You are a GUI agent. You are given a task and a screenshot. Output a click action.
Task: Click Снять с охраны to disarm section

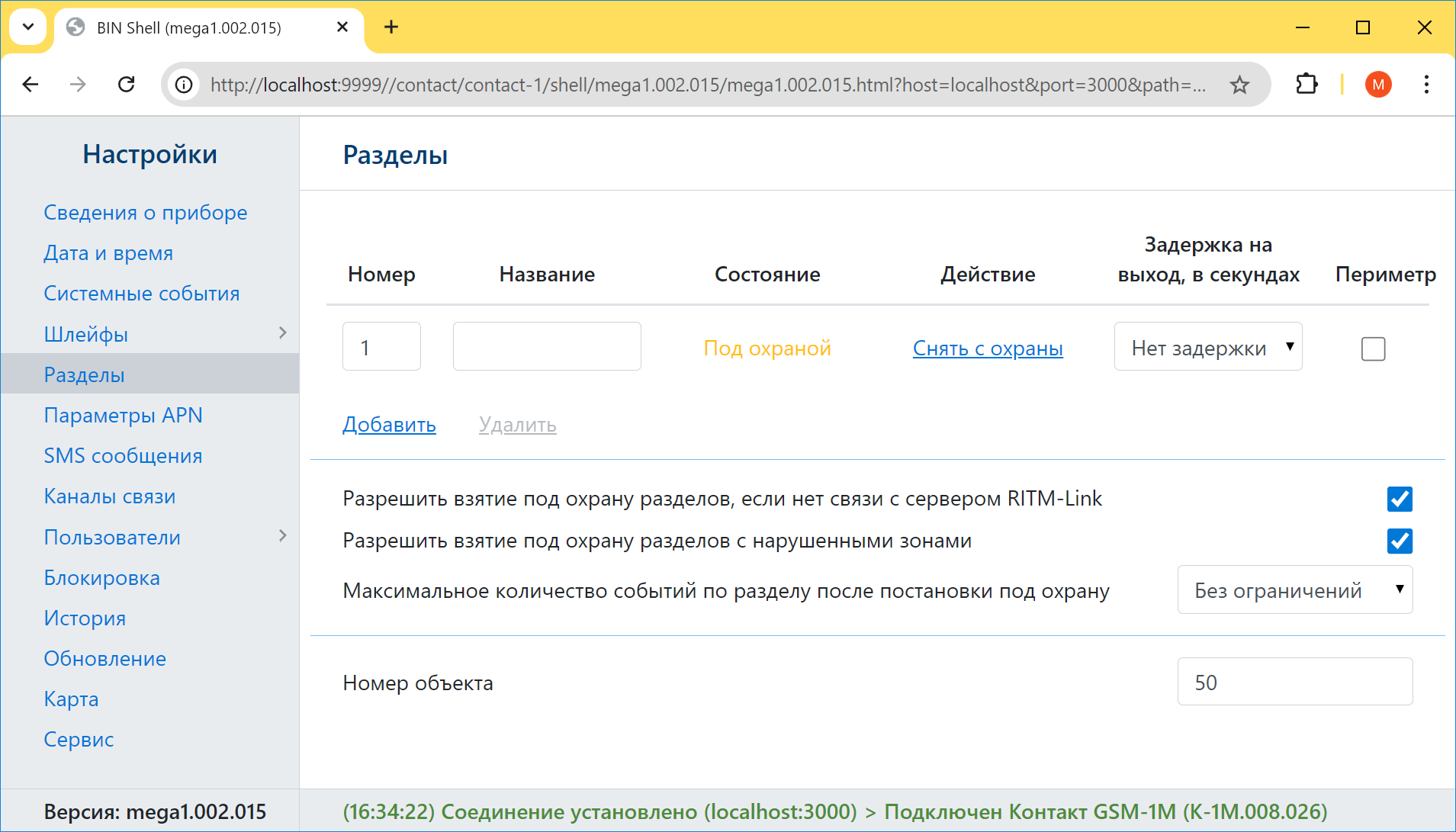pos(987,349)
